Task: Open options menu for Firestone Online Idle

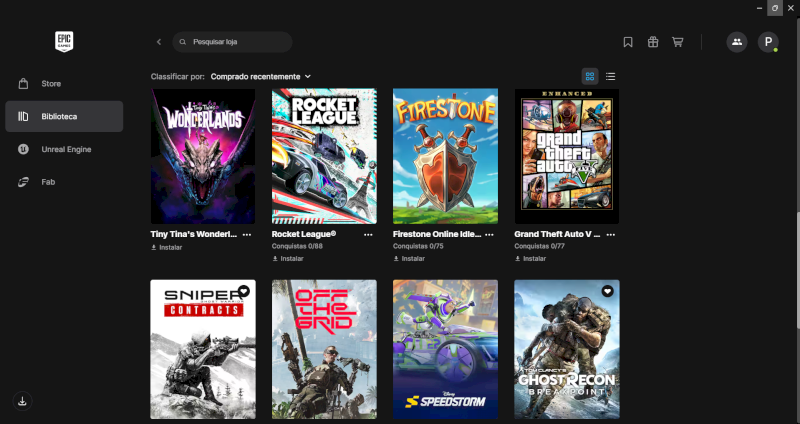Action: [x=489, y=235]
